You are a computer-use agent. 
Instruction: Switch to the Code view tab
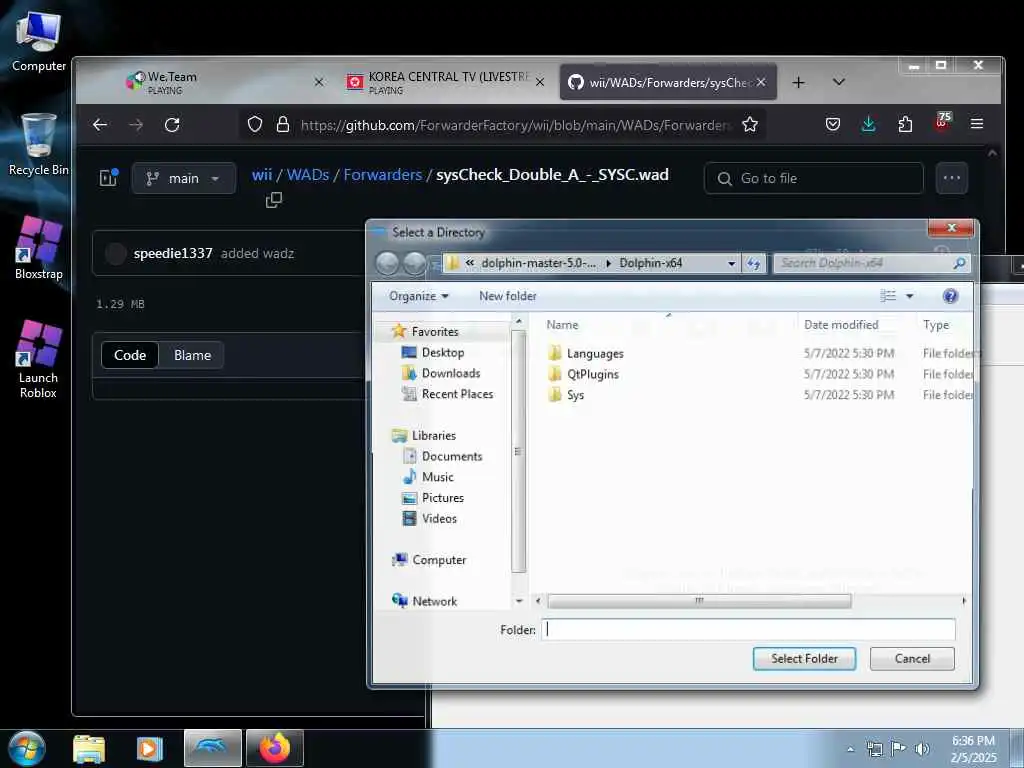click(130, 355)
